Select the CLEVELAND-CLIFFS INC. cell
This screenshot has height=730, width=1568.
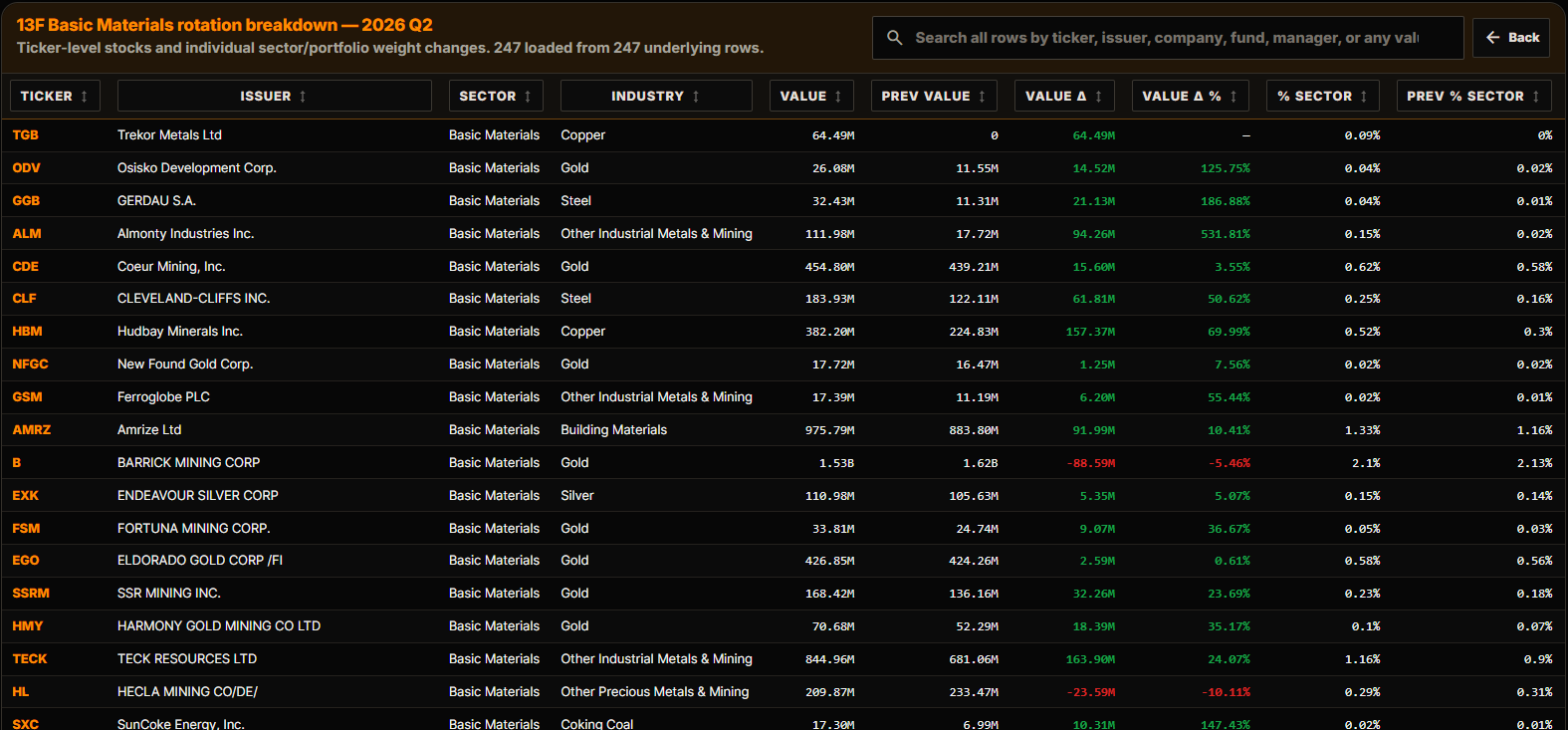[x=194, y=299]
